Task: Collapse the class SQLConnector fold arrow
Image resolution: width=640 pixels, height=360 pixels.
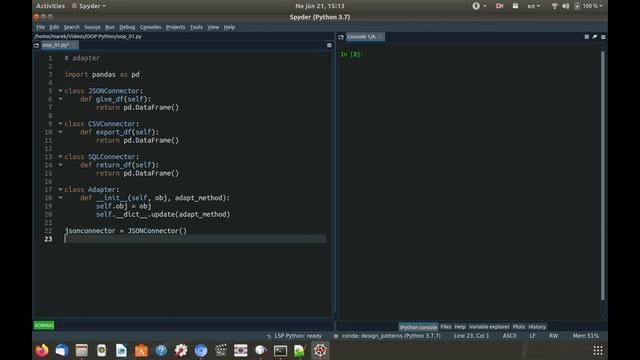Action: (60, 156)
